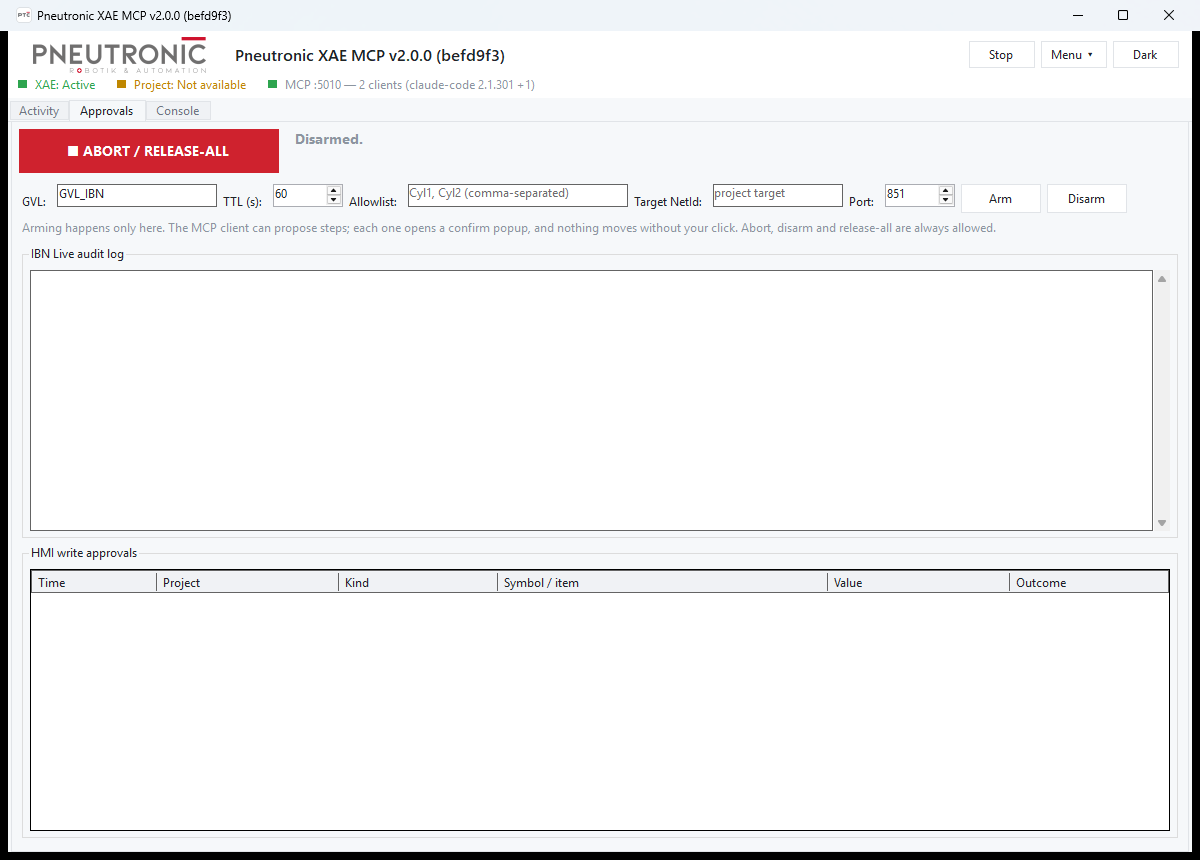The image size is (1200, 860).
Task: Maximize the Pneutronic XAE MCP window
Action: tap(1123, 15)
